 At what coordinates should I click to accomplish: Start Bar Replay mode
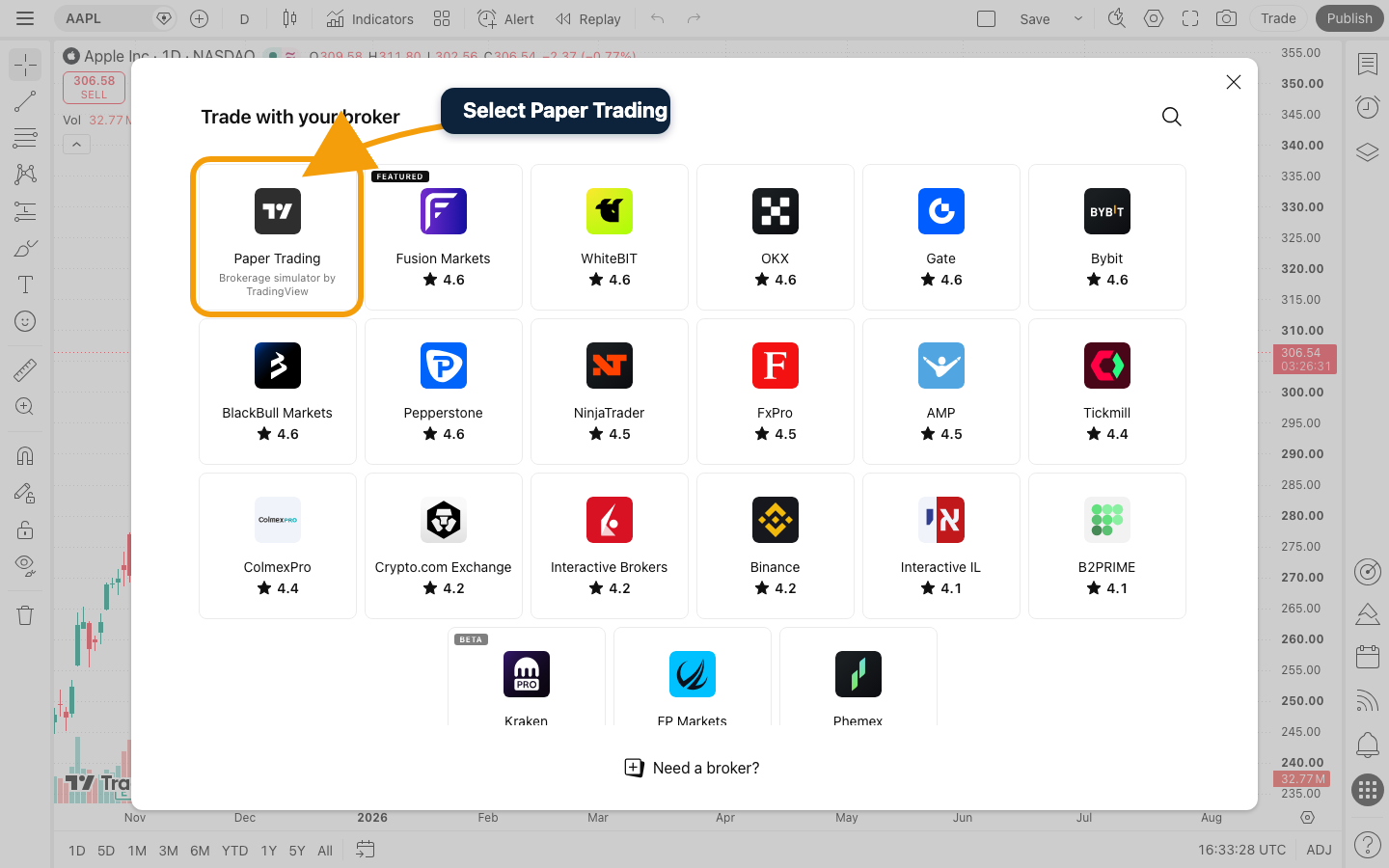point(588,18)
